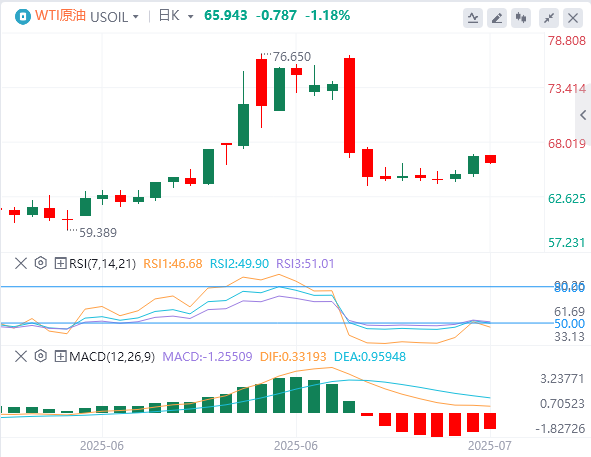The width and height of the screenshot is (591, 457).
Task: Click the 50.00 RSI level label
Action: 570,324
